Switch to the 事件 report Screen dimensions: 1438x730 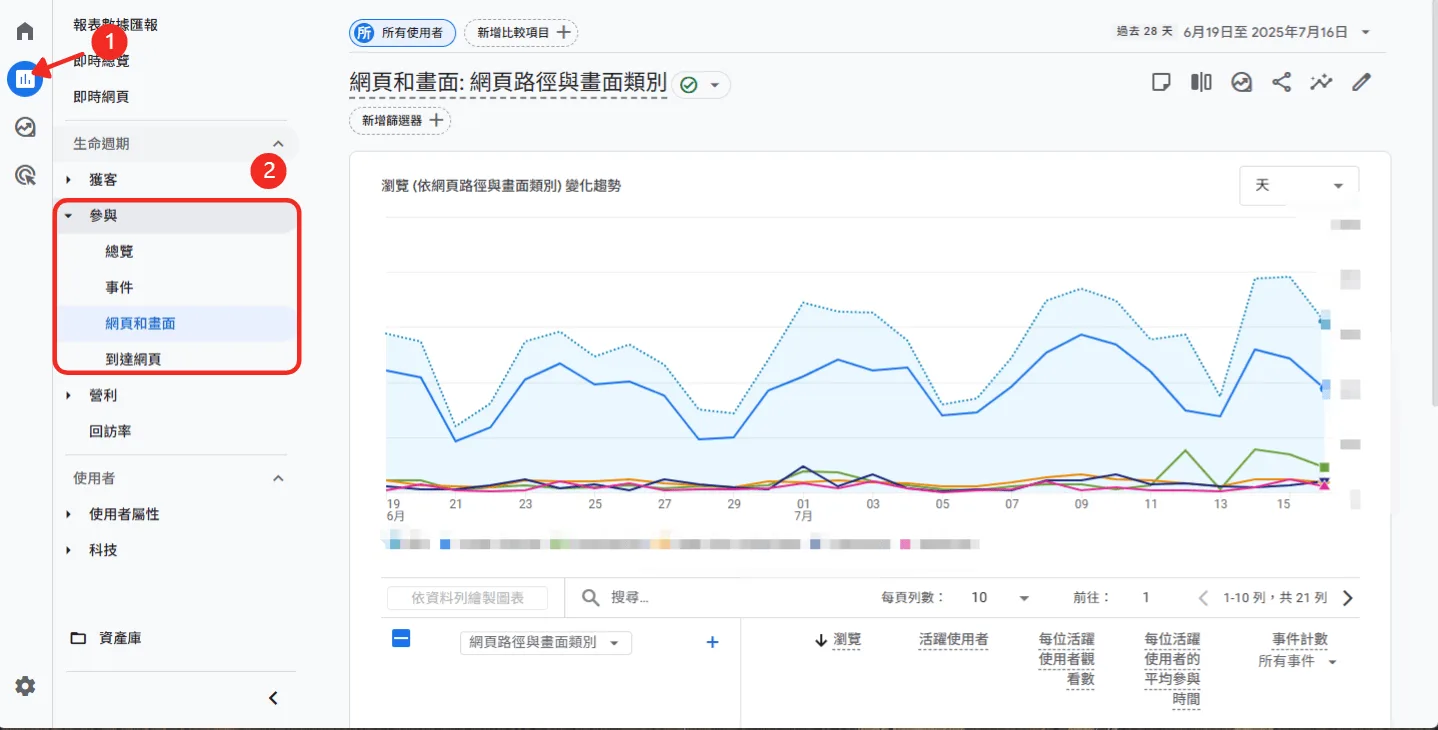click(119, 287)
